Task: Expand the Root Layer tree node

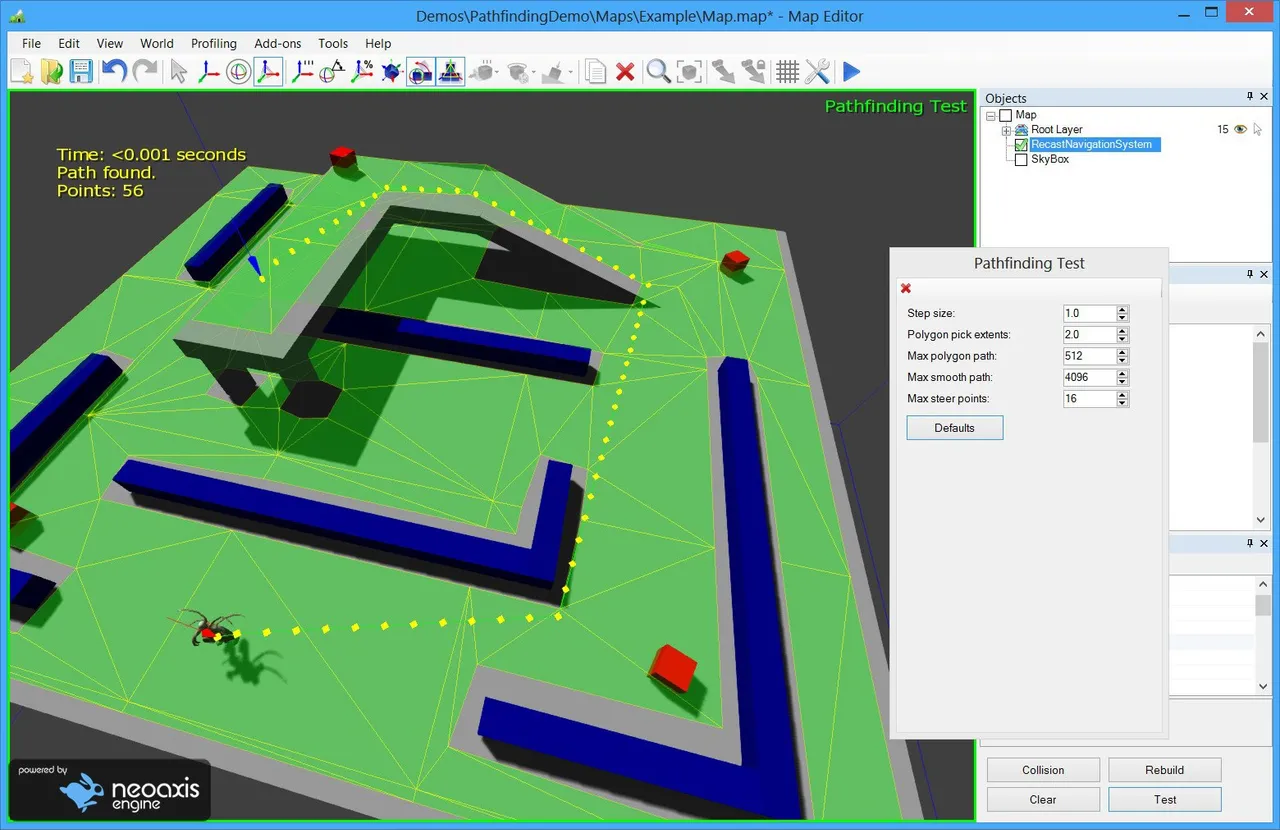Action: [1006, 129]
